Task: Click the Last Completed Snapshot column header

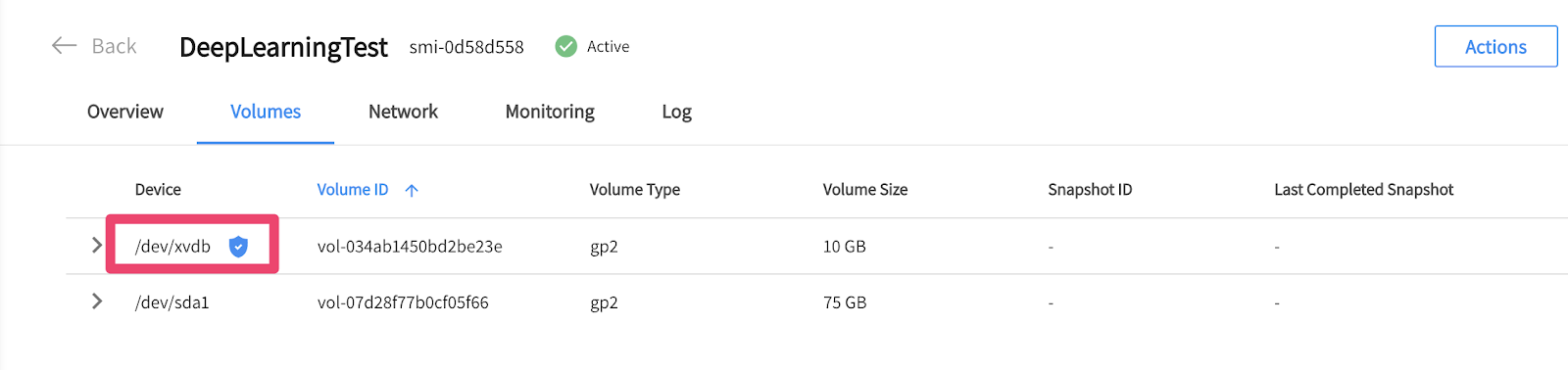Action: point(1363,190)
